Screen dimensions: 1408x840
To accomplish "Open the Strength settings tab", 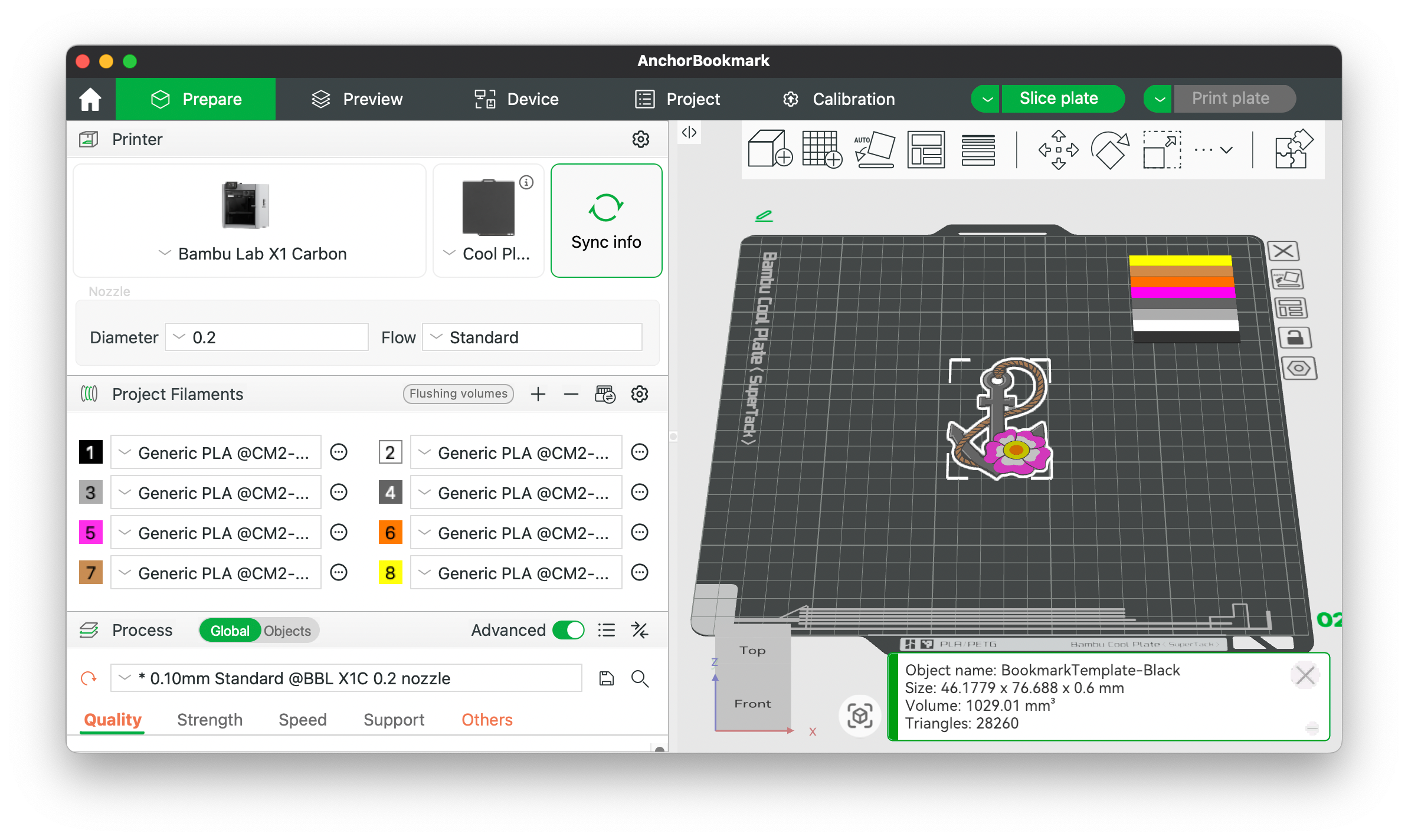I will coord(209,719).
